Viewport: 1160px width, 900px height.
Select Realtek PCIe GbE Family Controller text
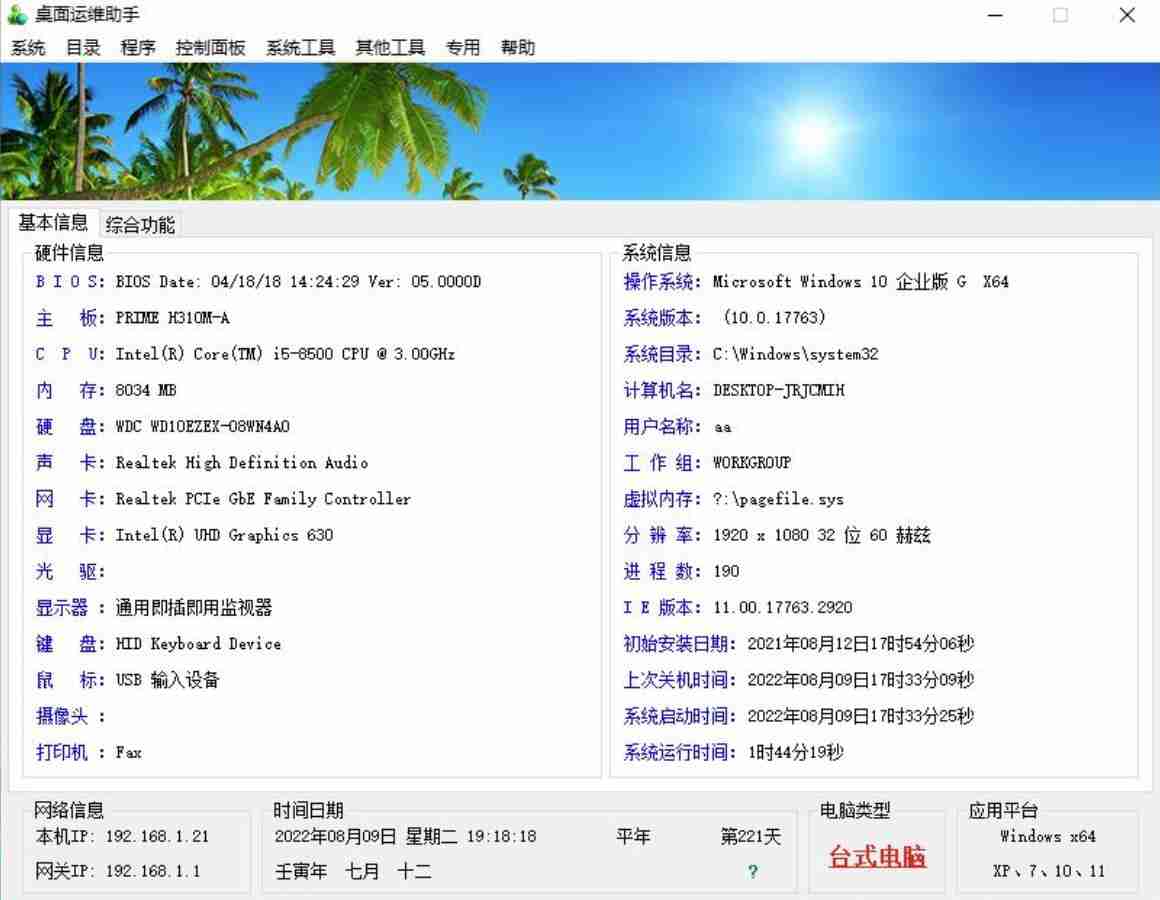coord(263,499)
